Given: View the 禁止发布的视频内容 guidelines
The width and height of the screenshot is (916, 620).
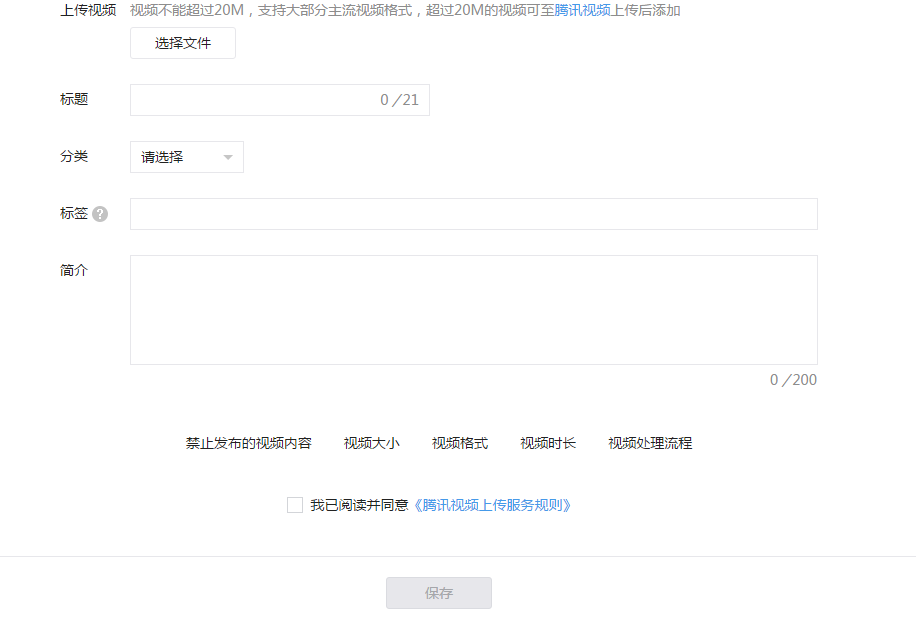Looking at the screenshot, I should coord(247,443).
